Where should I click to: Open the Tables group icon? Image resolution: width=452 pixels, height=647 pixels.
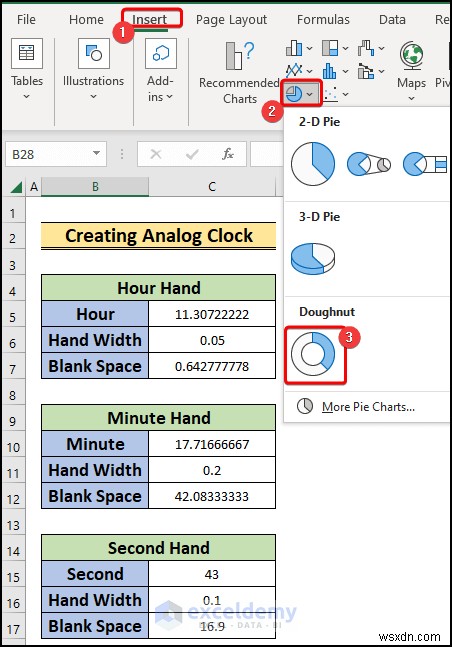(x=27, y=53)
